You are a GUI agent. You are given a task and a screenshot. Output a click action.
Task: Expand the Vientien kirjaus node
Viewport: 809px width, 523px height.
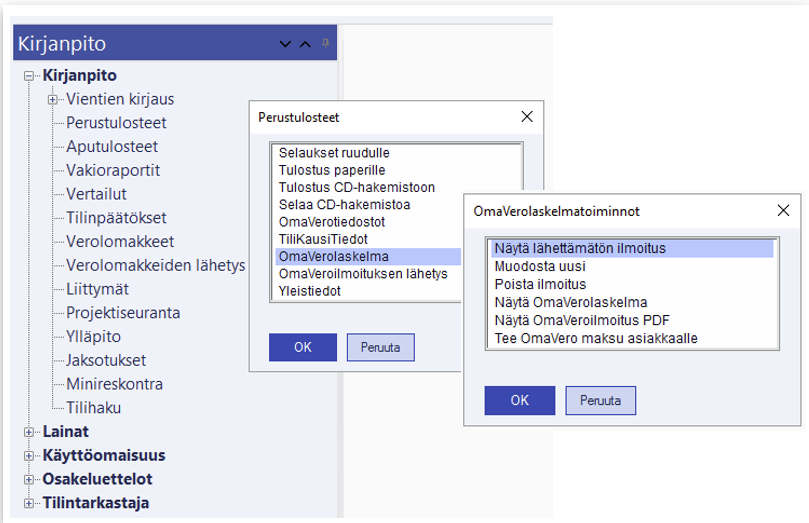52,100
